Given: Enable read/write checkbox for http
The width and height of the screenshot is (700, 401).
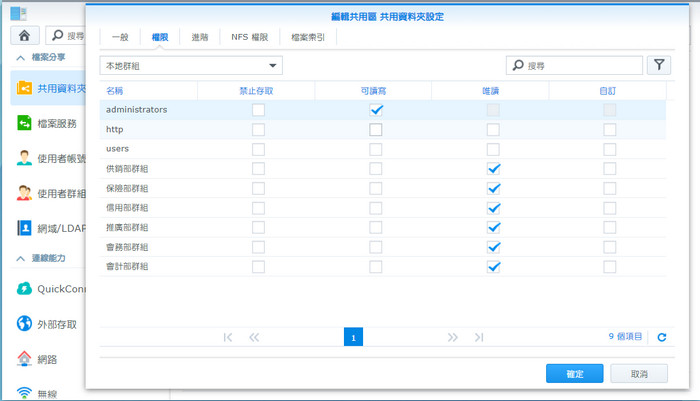Looking at the screenshot, I should coord(376,130).
